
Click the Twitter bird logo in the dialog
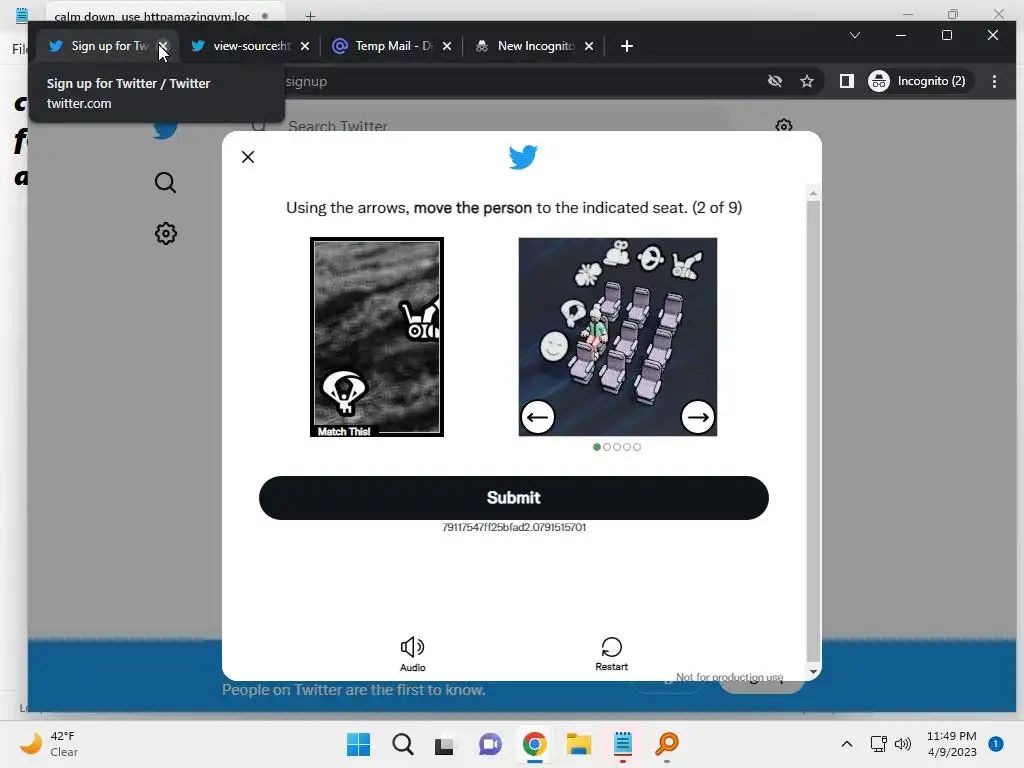tap(522, 157)
